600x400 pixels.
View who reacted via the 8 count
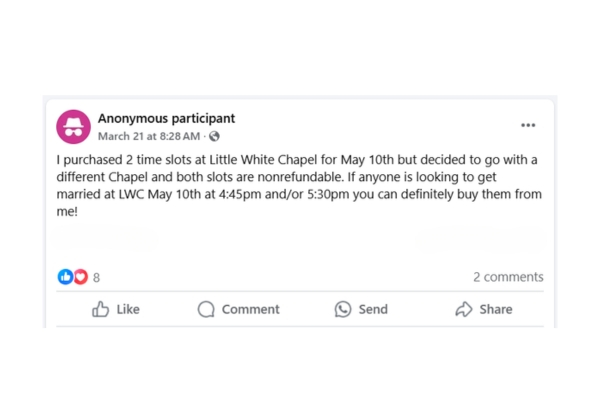coord(96,278)
